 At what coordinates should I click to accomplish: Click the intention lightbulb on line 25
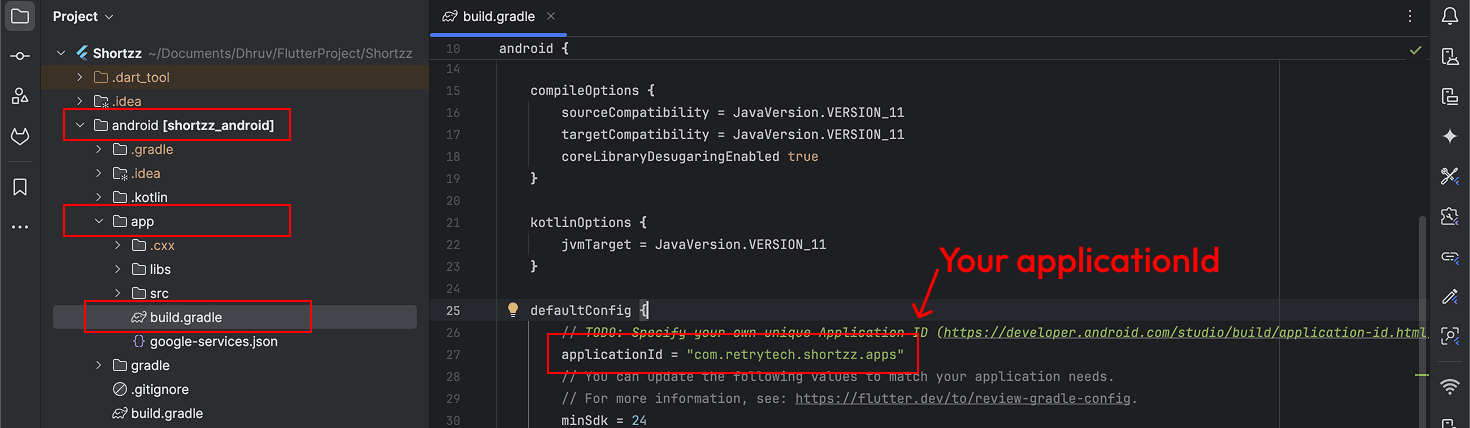[x=513, y=310]
